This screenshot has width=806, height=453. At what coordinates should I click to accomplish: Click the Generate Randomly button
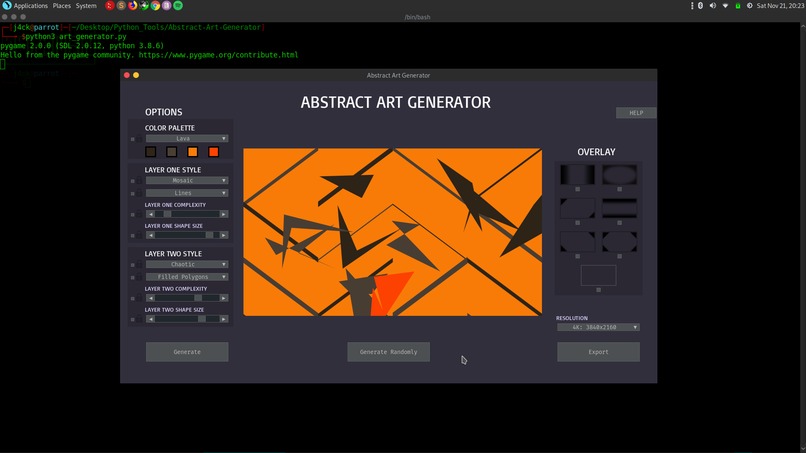389,352
